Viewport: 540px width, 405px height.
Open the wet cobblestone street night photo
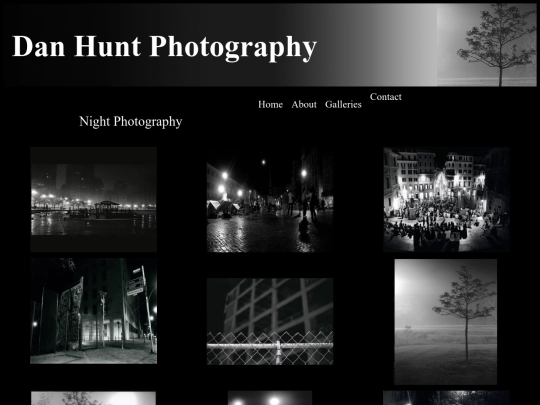pos(270,200)
